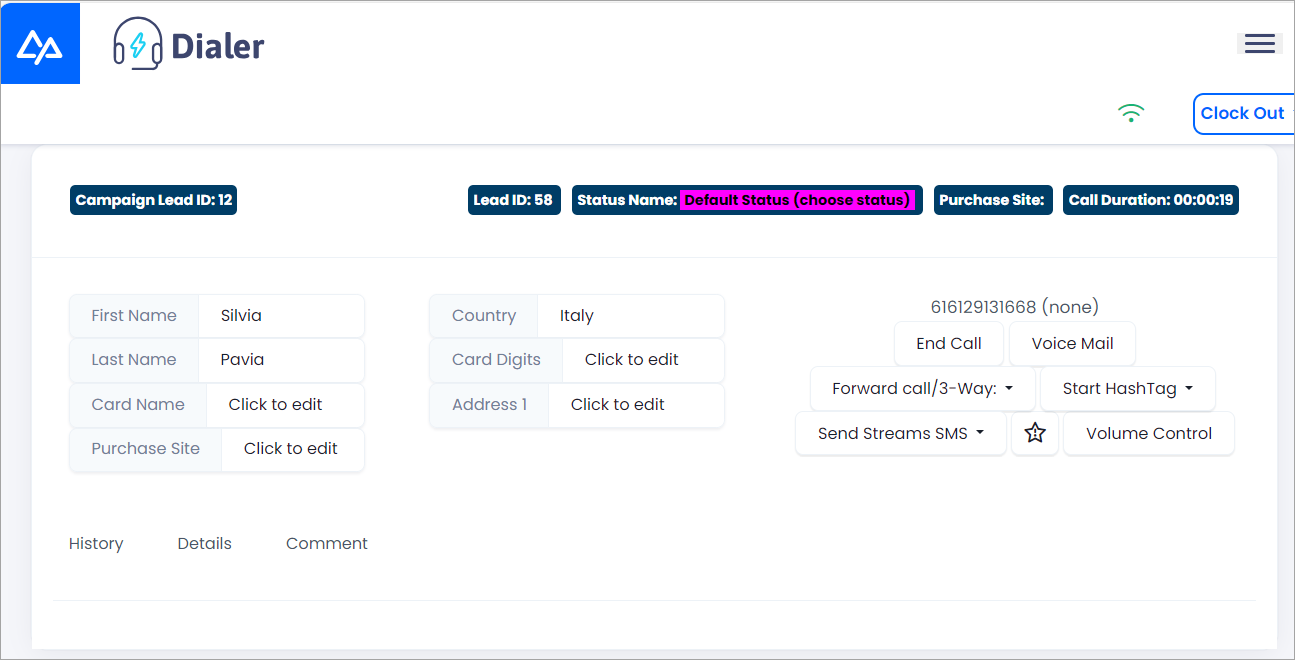Click the pink Default Status label

797,200
